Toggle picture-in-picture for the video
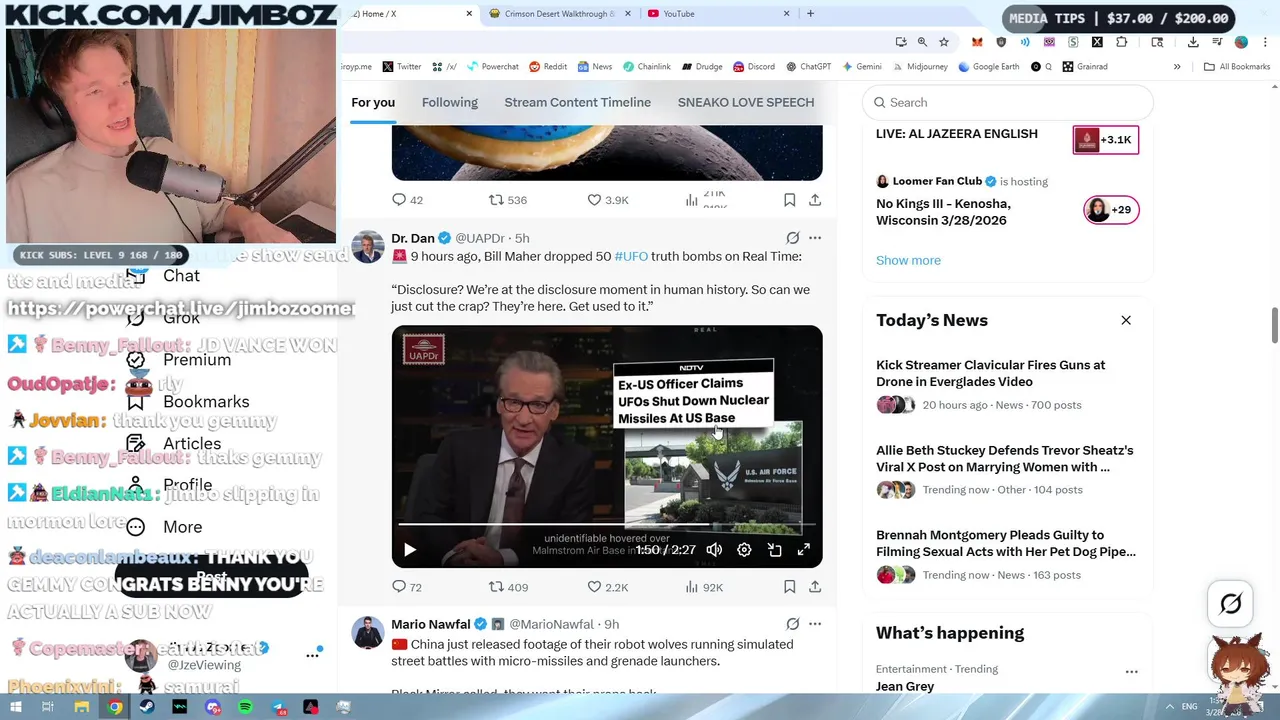1280x720 pixels. (774, 550)
